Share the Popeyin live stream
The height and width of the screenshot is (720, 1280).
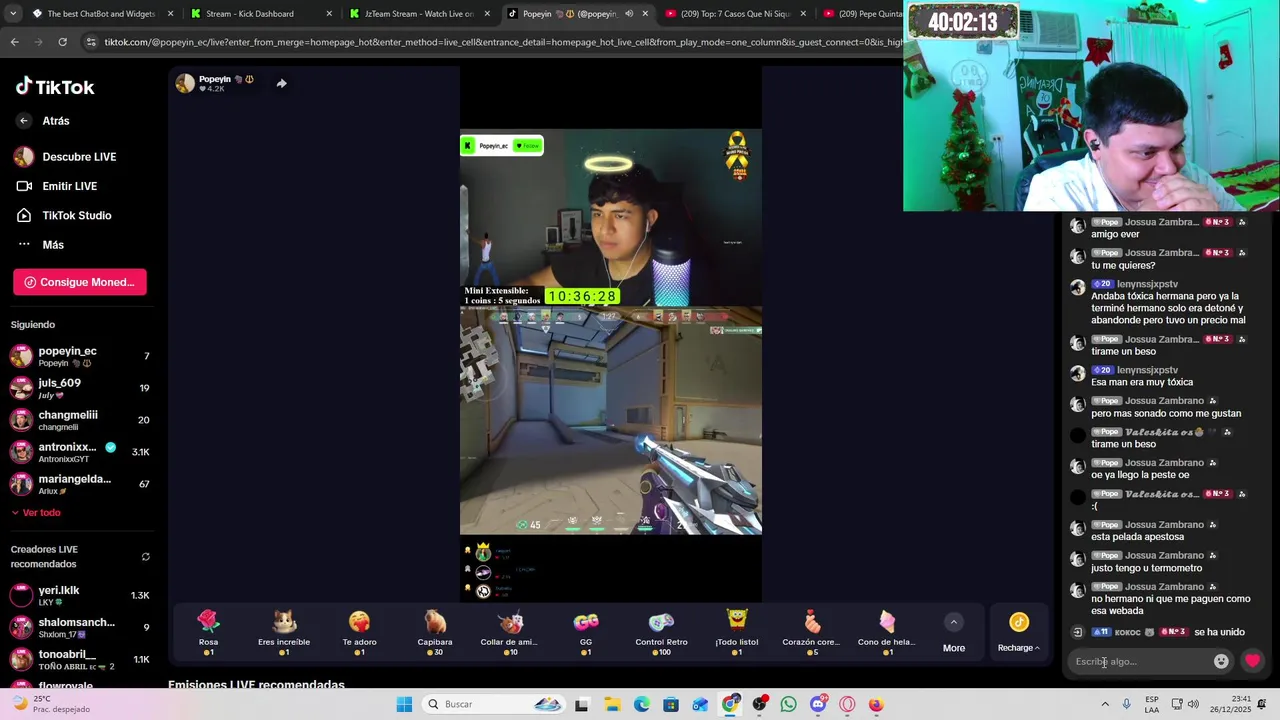tap(282, 84)
